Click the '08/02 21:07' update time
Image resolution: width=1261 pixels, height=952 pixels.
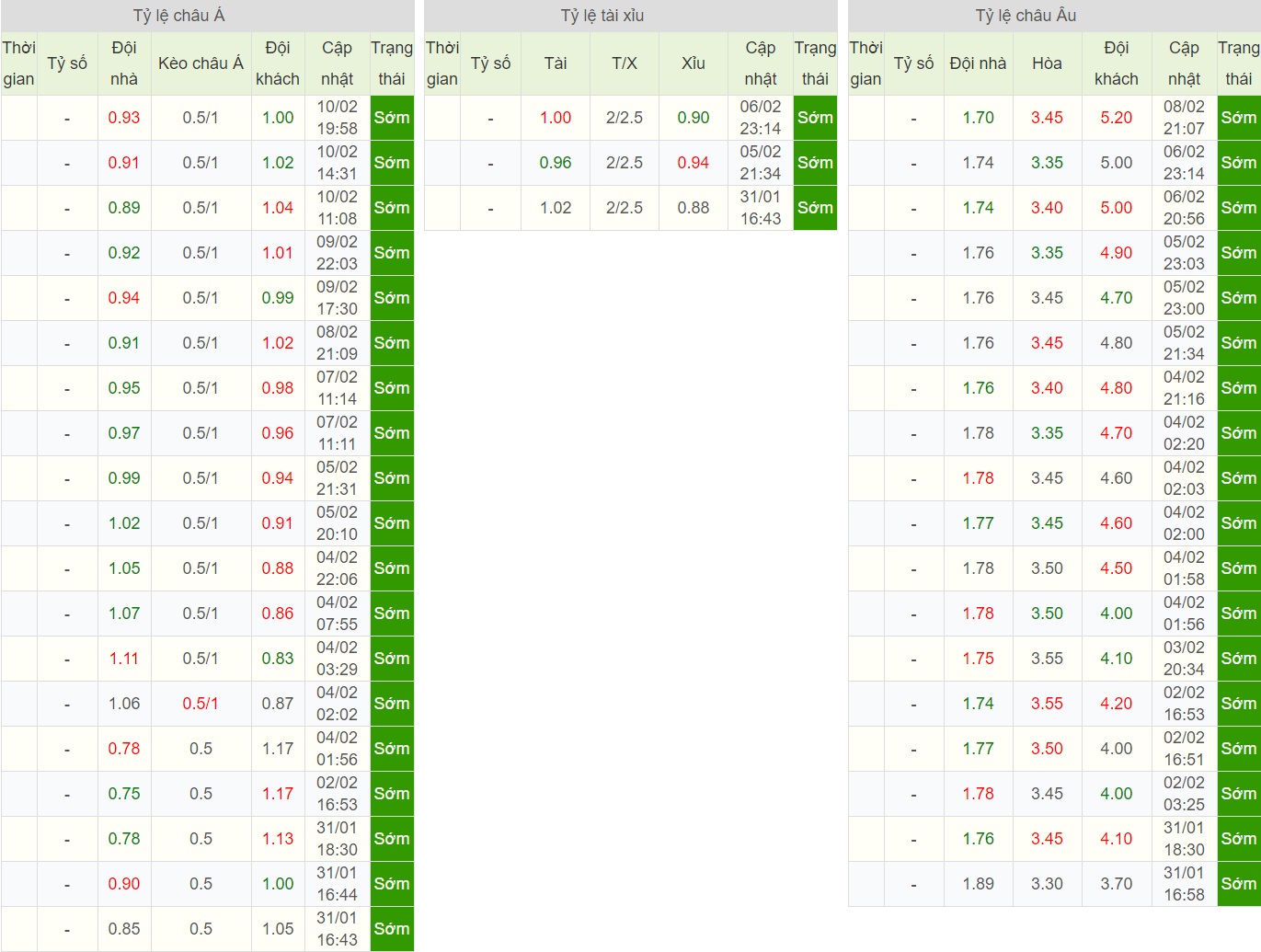[1184, 118]
